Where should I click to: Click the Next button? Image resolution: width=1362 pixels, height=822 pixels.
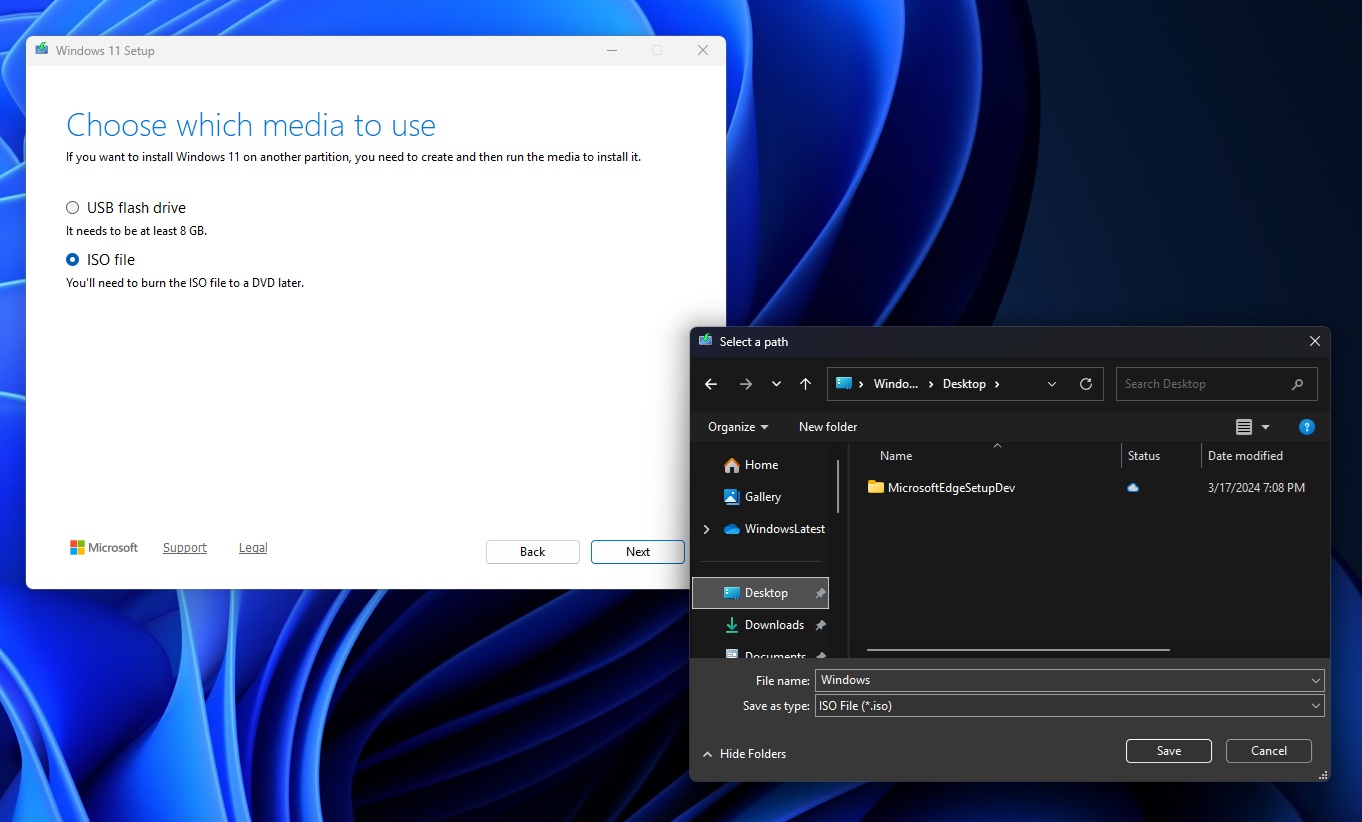click(x=637, y=551)
